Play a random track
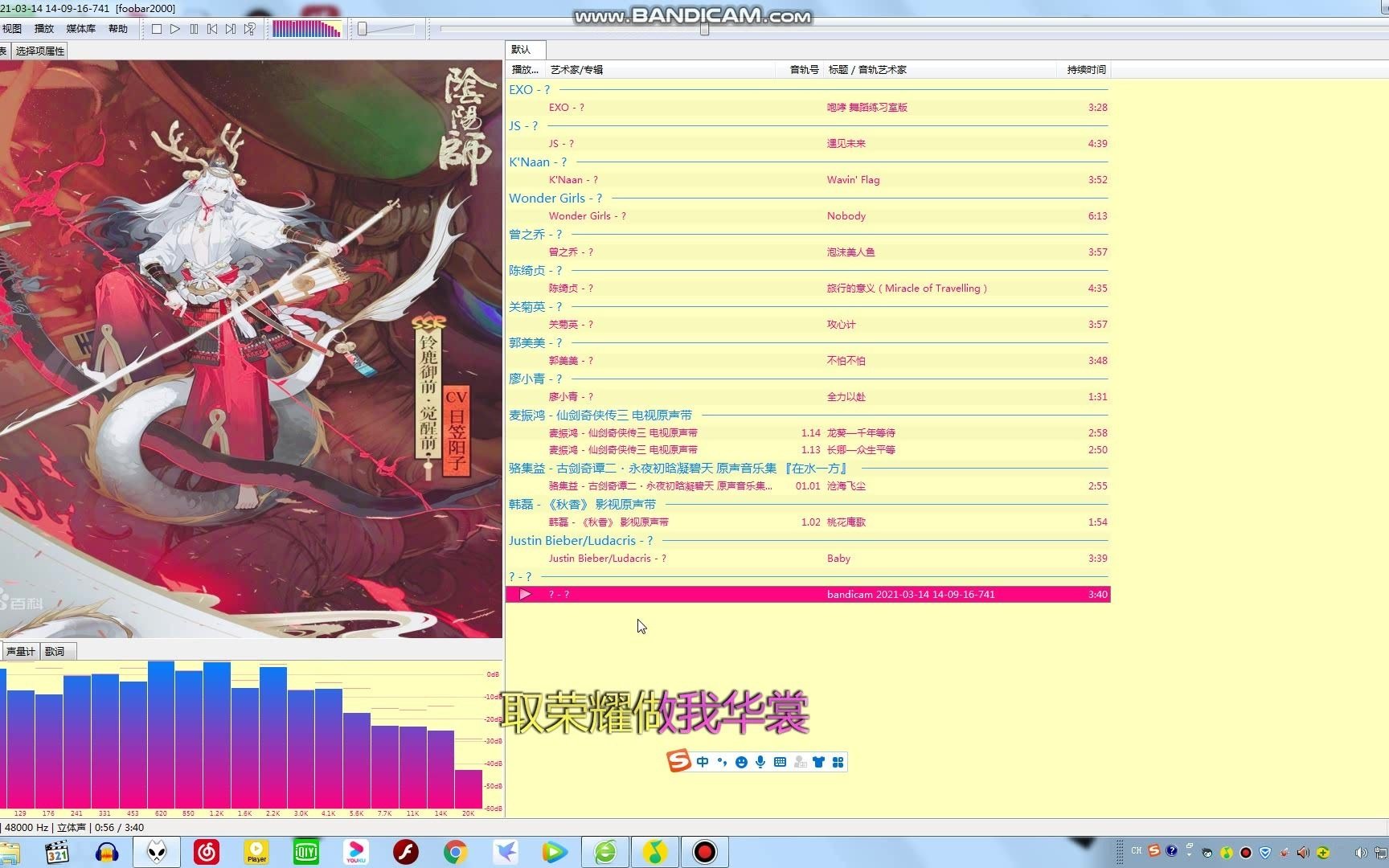Image resolution: width=1389 pixels, height=868 pixels. click(x=250, y=29)
